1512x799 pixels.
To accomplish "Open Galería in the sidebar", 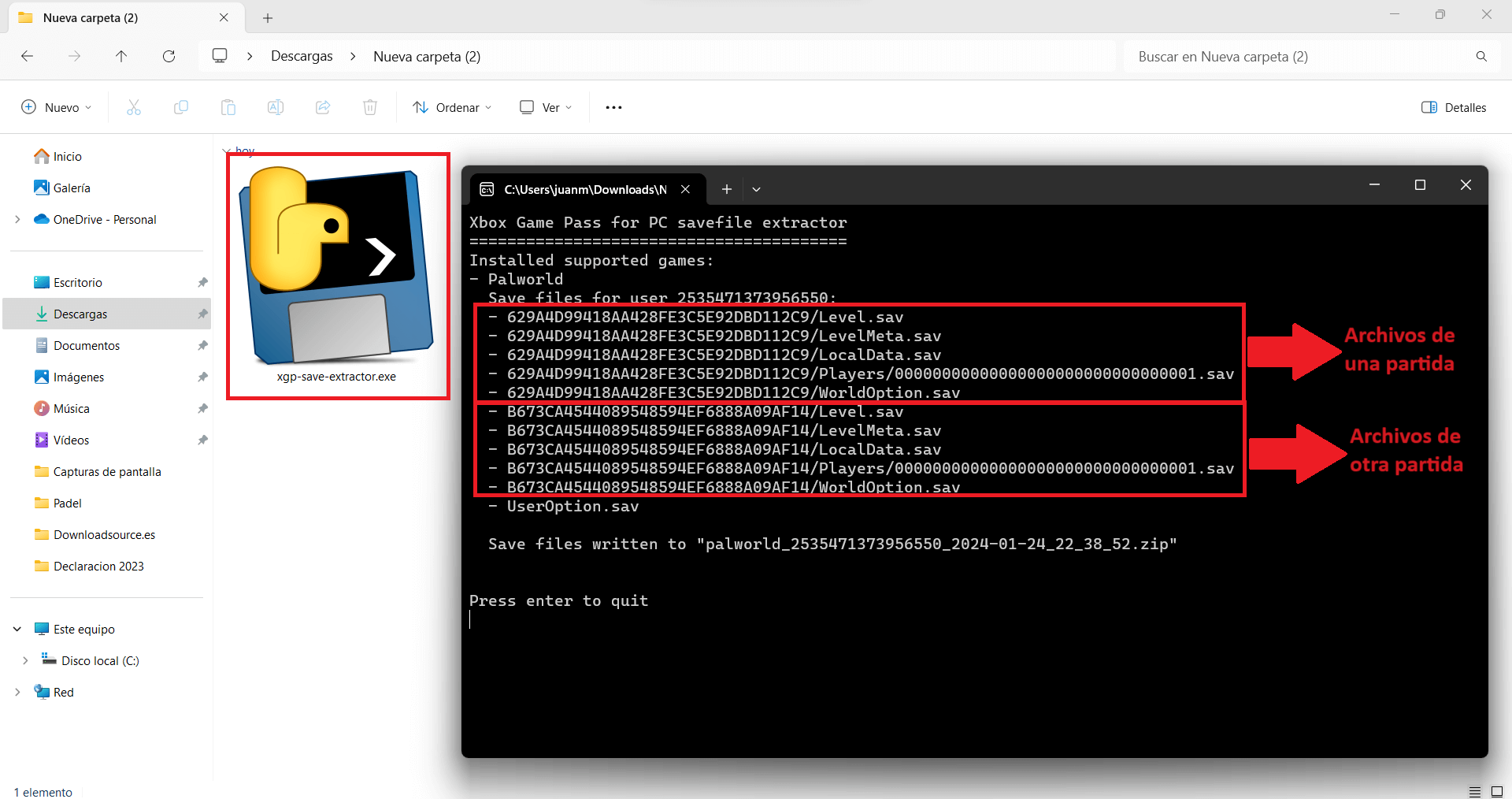I will pos(63,188).
